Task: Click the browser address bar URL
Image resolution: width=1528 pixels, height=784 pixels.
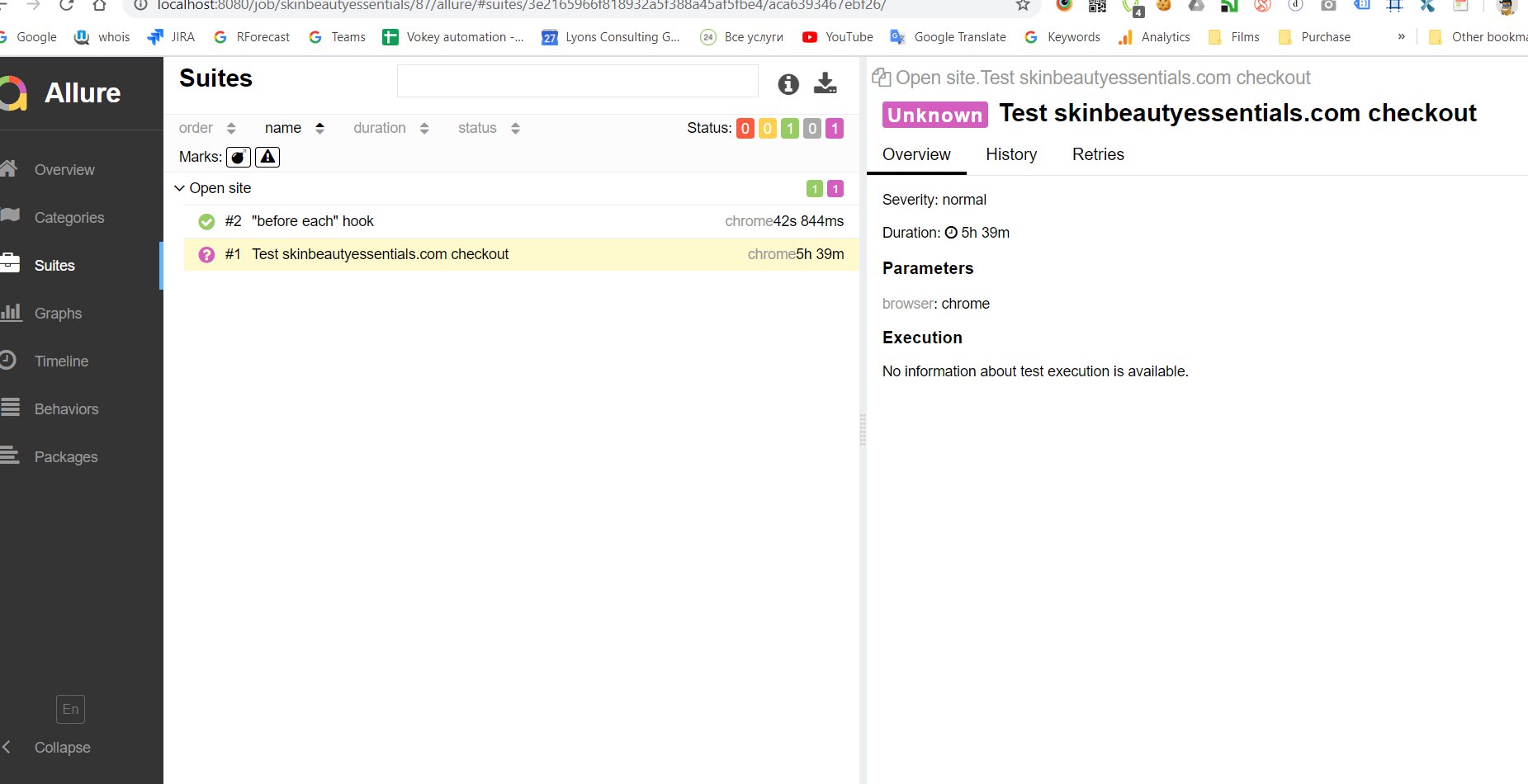Action: pyautogui.click(x=522, y=6)
